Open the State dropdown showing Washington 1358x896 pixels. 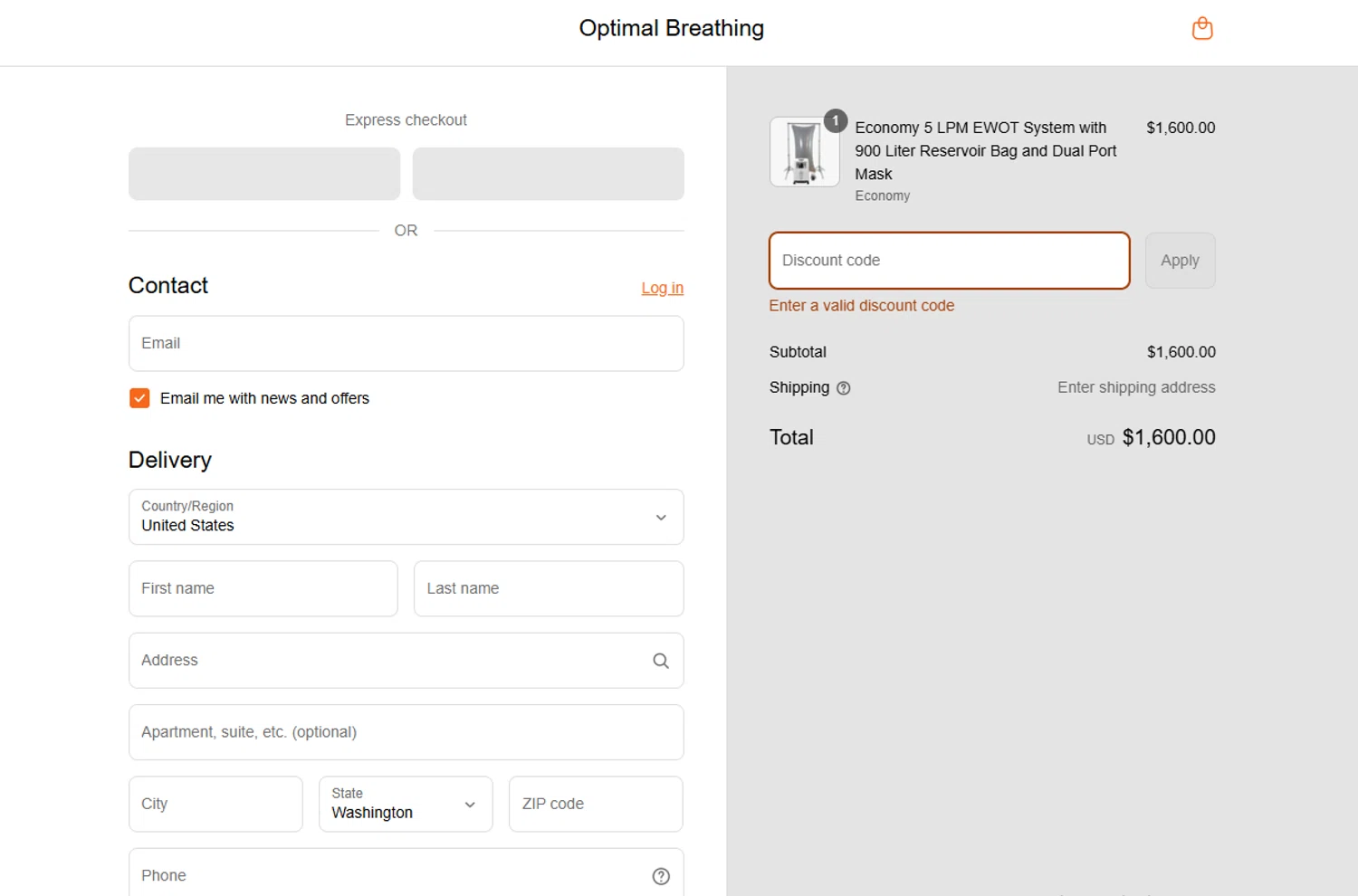406,804
